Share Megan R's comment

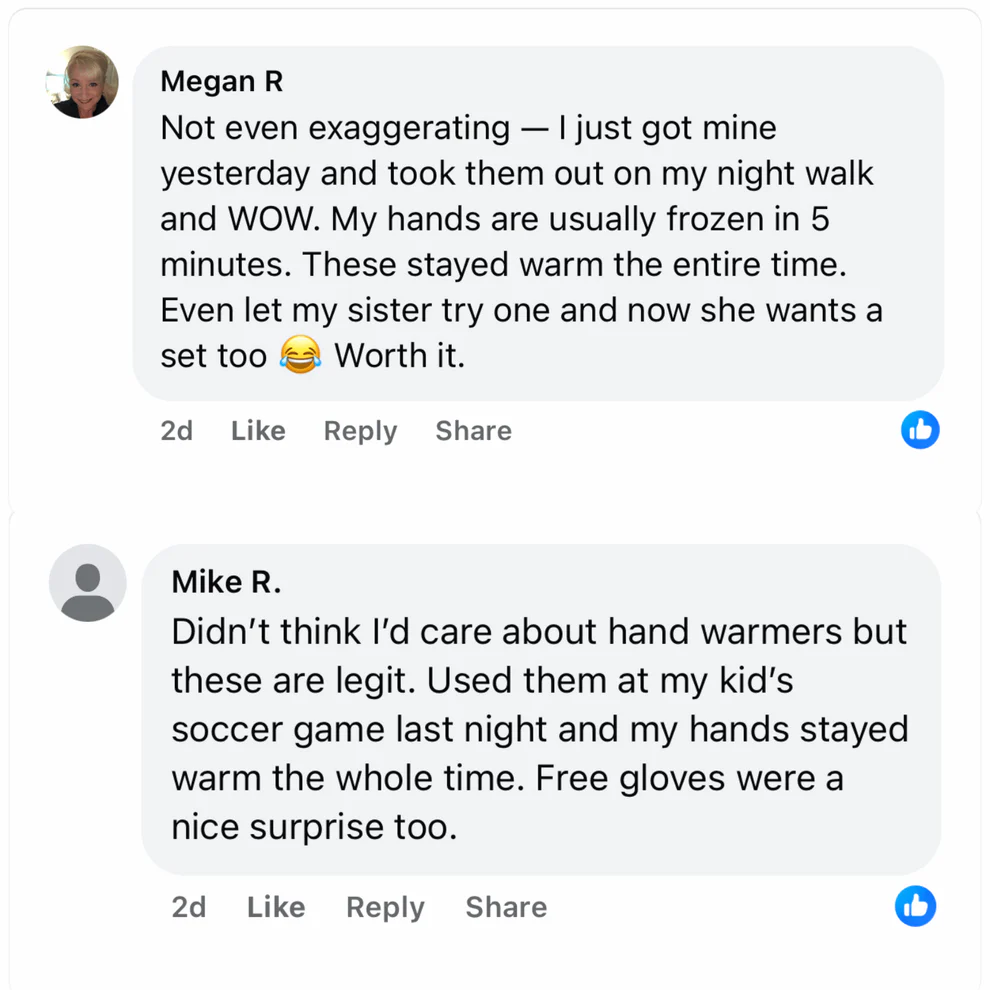pyautogui.click(x=473, y=431)
